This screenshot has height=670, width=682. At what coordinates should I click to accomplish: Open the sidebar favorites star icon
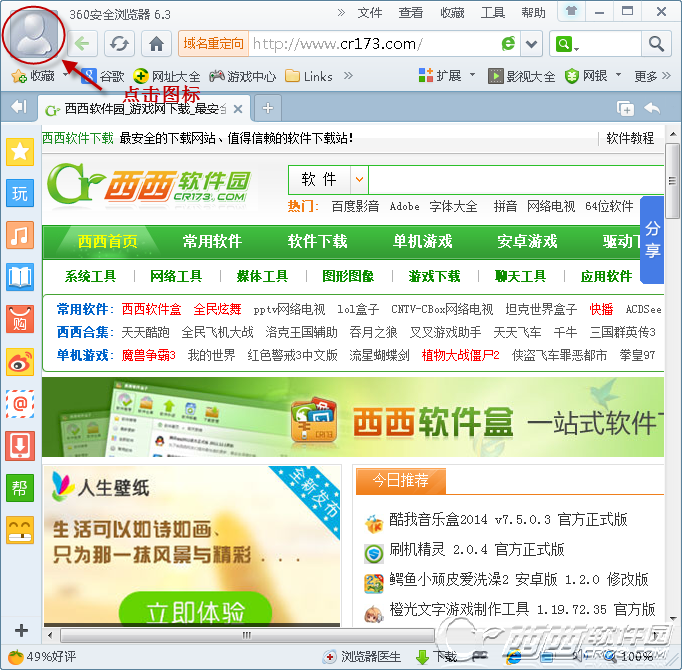(20, 152)
